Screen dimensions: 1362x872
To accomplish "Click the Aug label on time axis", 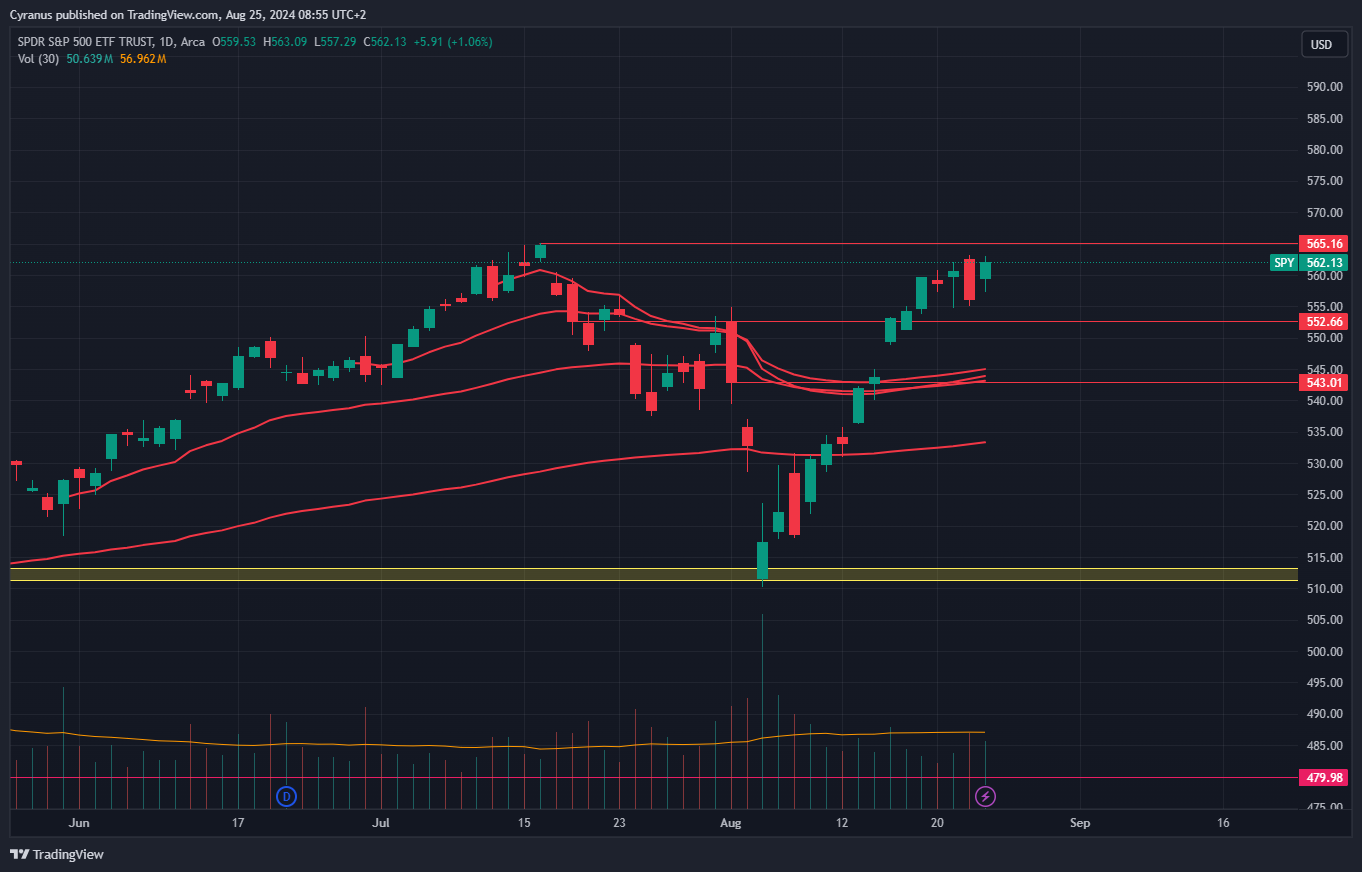I will click(732, 823).
